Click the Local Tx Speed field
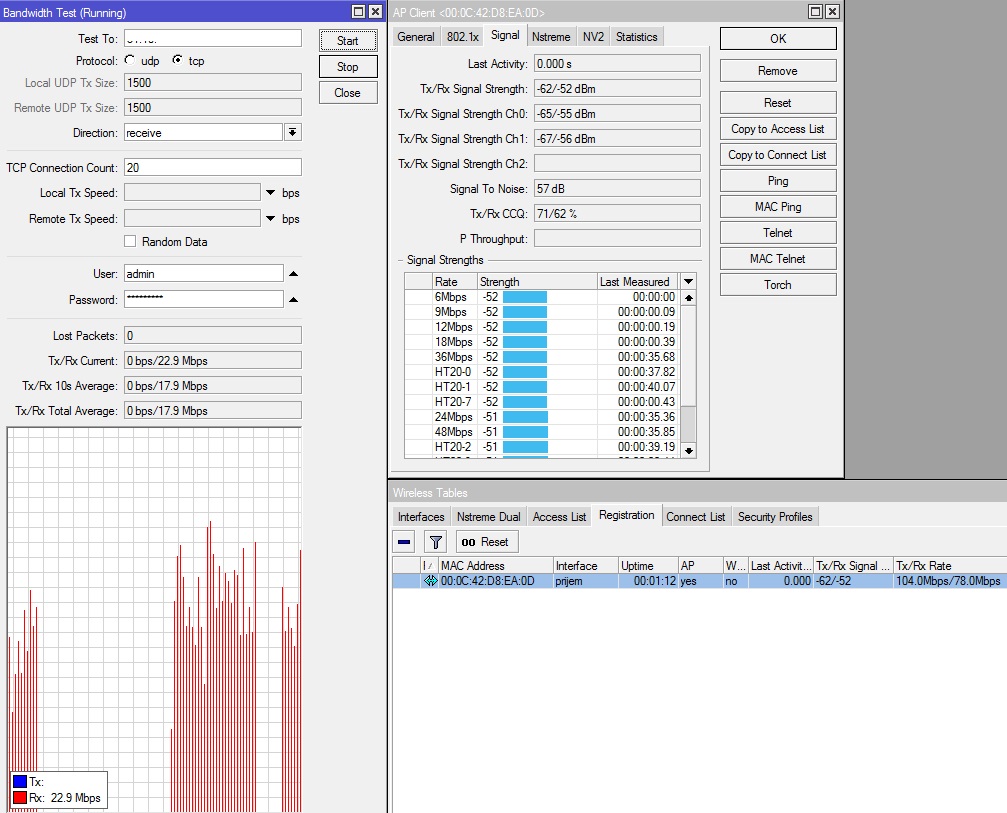This screenshot has width=1007, height=813. pyautogui.click(x=192, y=193)
